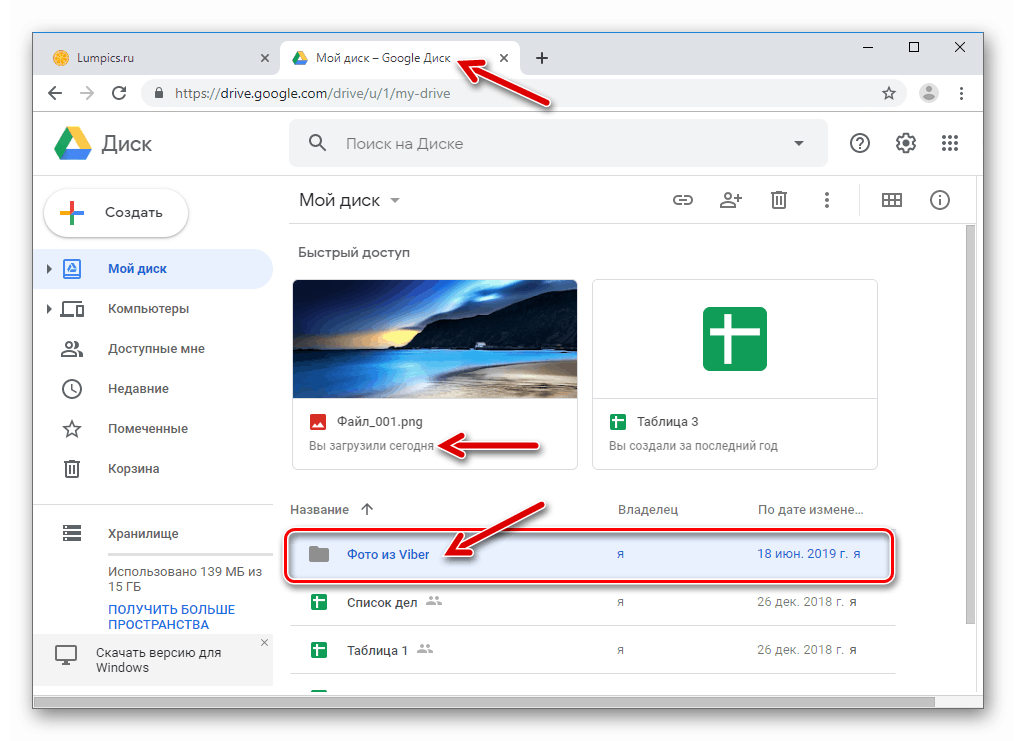The image size is (1016, 741).
Task: Focus the Поиск на Диске search field
Action: coord(558,143)
